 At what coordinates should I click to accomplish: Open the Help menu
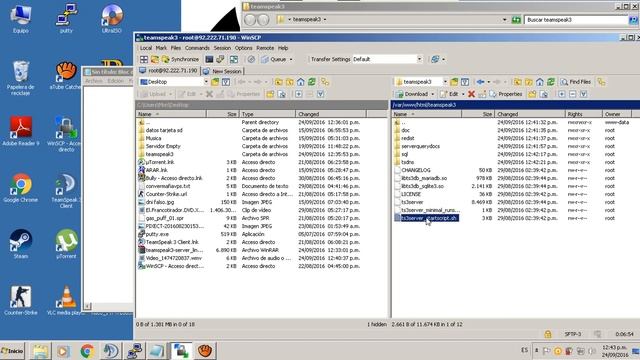coord(283,48)
